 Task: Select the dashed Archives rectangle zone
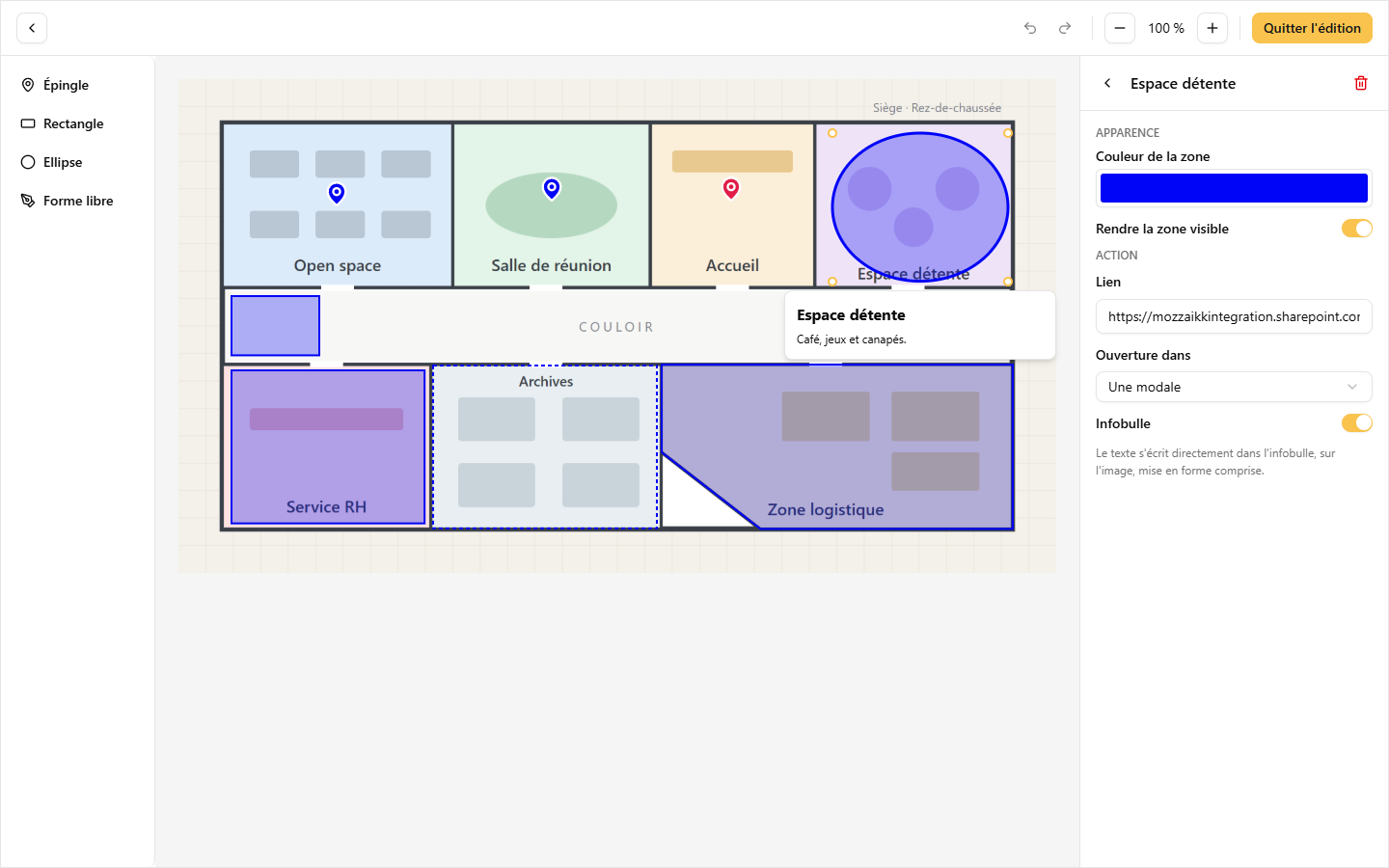[545, 447]
